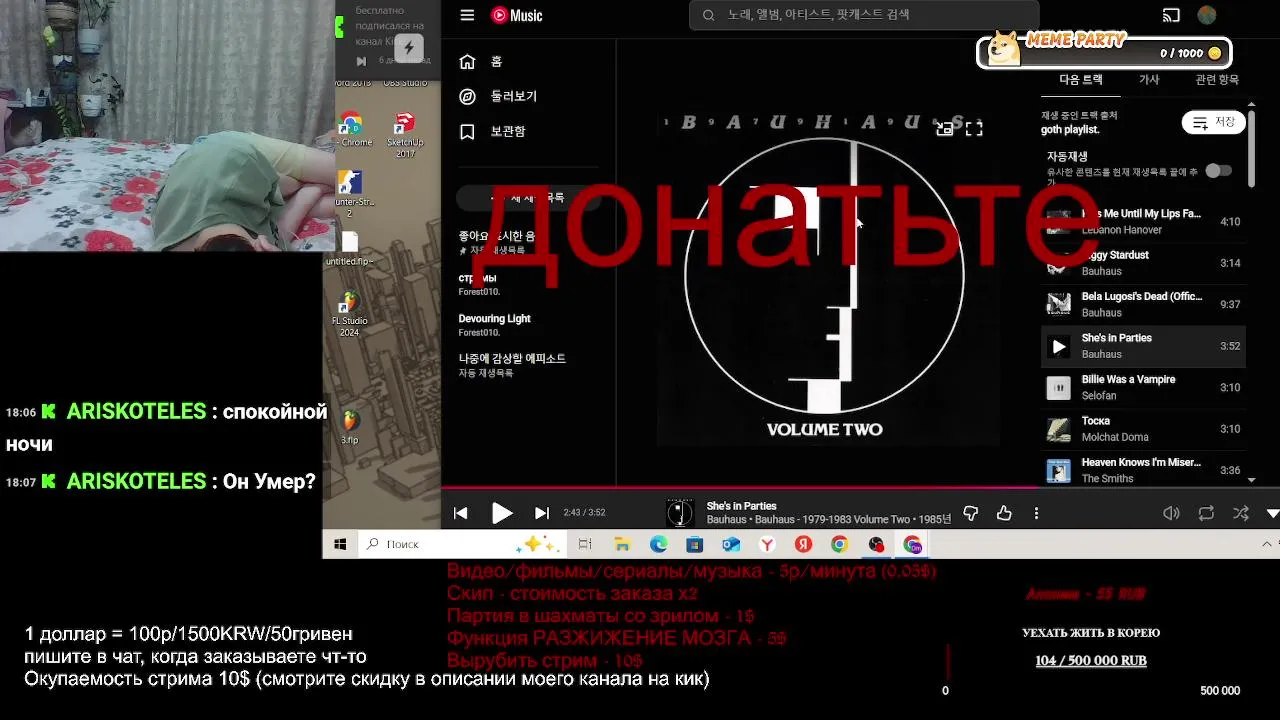1280x720 pixels.
Task: Launch Microsoft Edge from the taskbar
Action: [x=658, y=544]
